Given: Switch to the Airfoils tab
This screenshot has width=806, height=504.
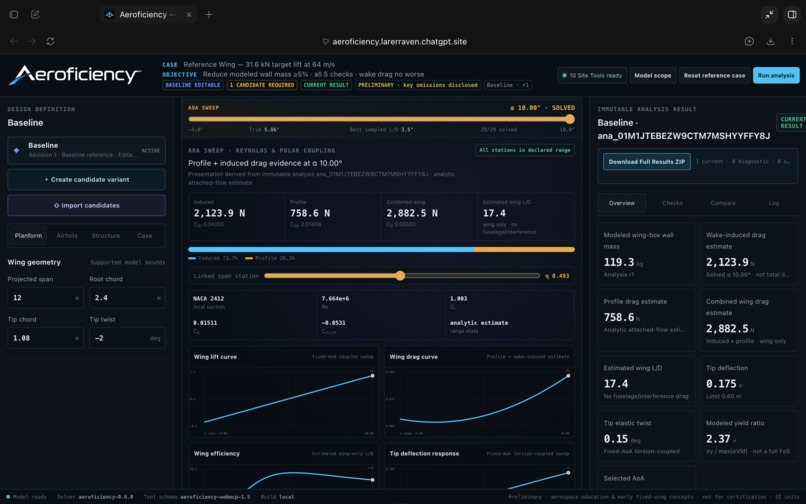Looking at the screenshot, I should pyautogui.click(x=67, y=236).
